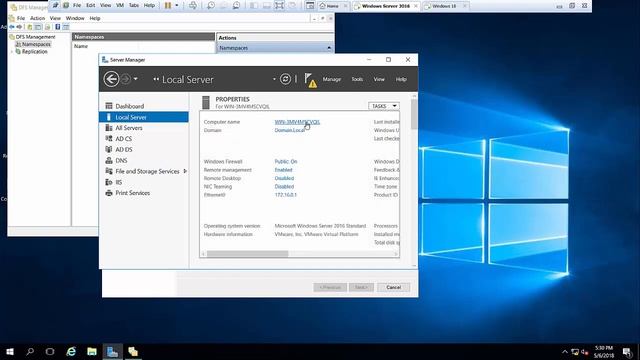Open notifications flag with warning
This screenshot has height=360, width=640.
(x=310, y=80)
